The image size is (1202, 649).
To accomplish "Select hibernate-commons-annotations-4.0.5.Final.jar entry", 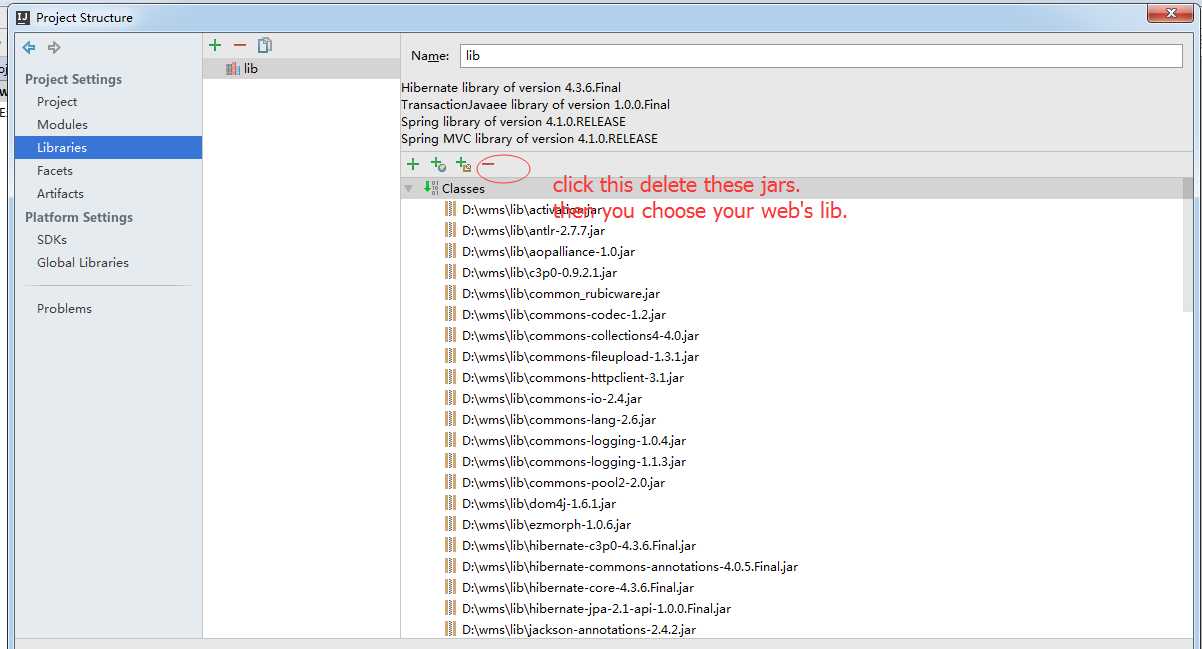I will (x=630, y=566).
